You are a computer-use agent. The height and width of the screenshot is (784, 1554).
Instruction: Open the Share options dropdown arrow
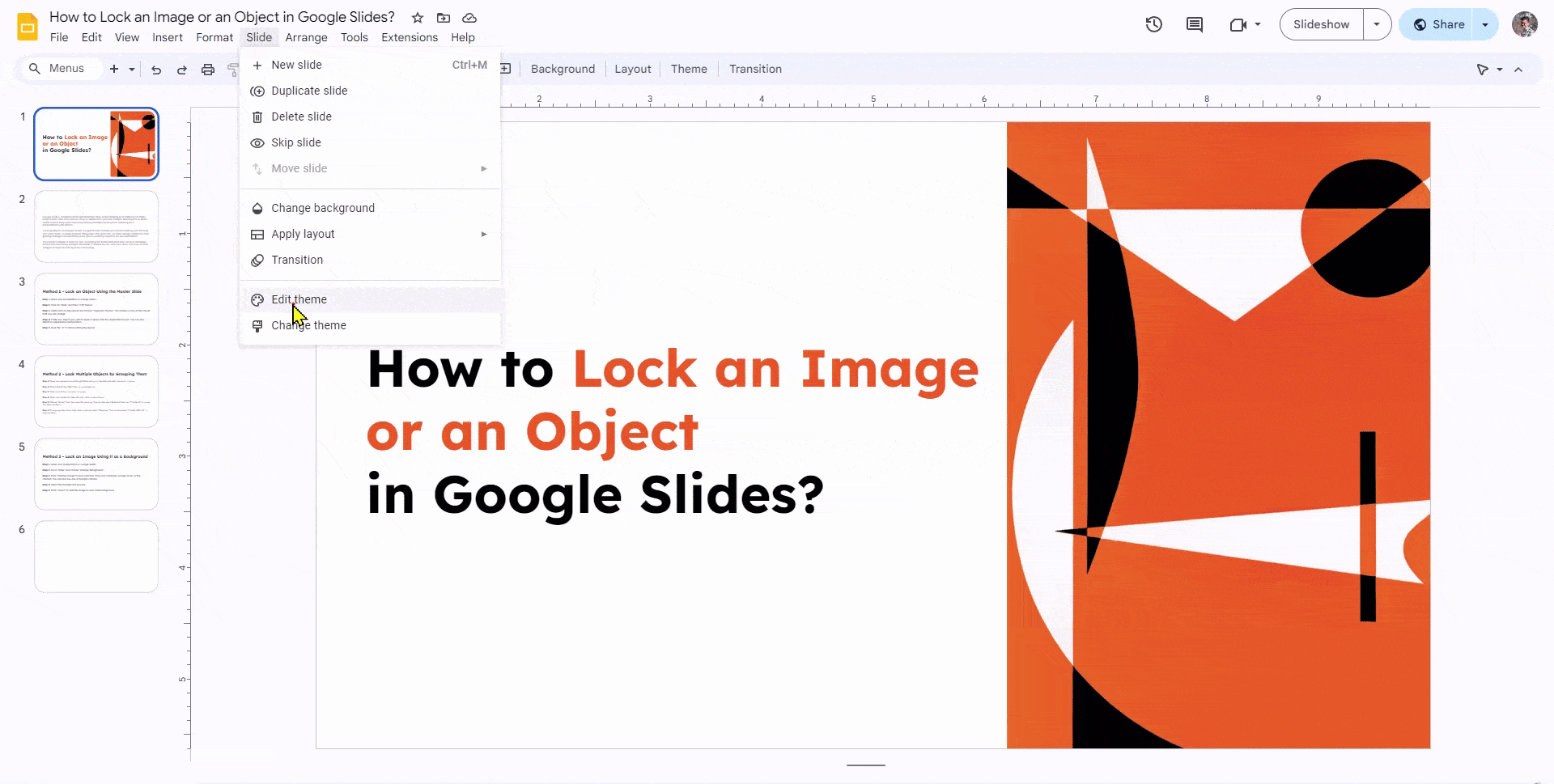coord(1484,24)
